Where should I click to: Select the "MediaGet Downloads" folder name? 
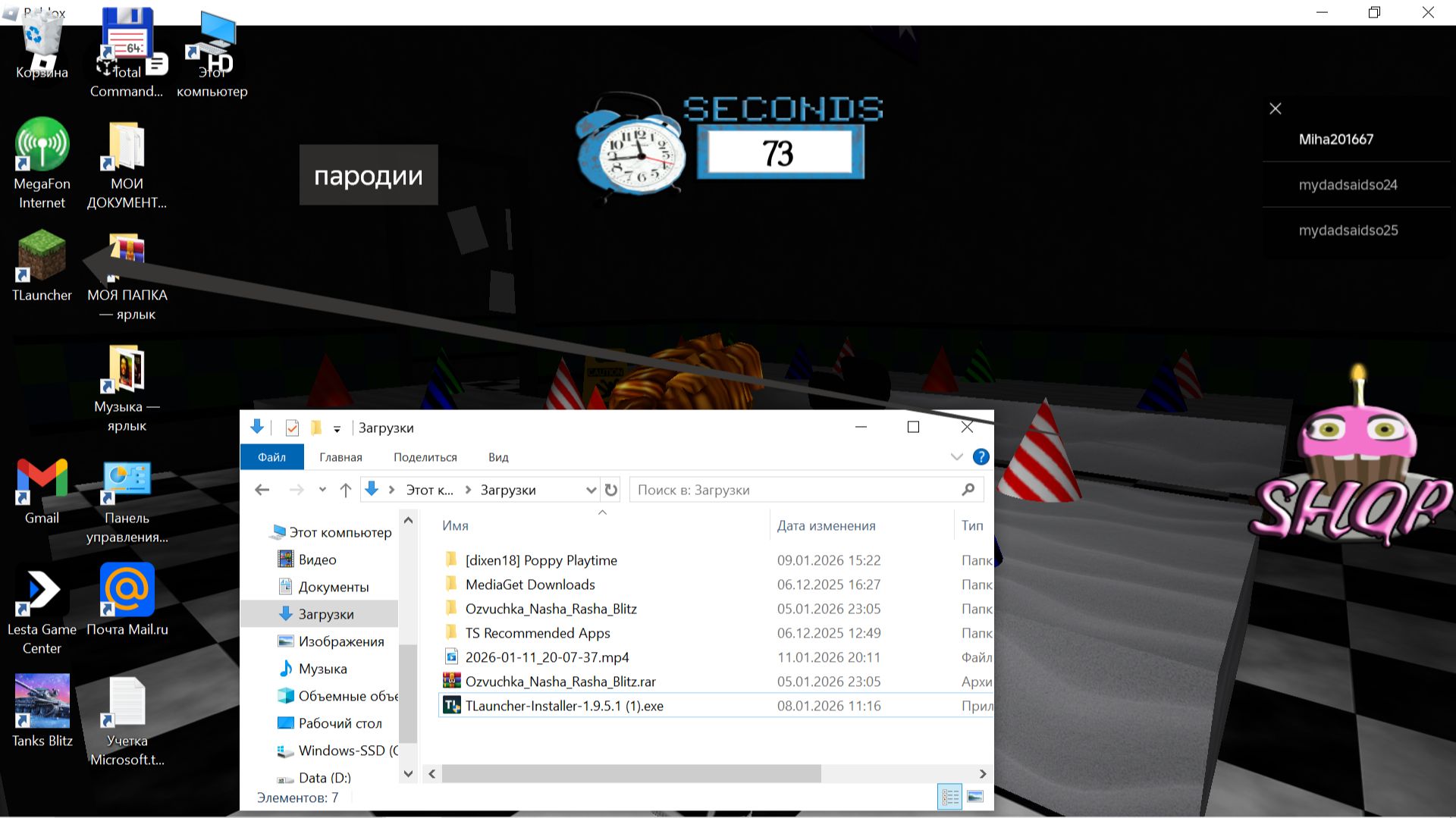coord(530,585)
